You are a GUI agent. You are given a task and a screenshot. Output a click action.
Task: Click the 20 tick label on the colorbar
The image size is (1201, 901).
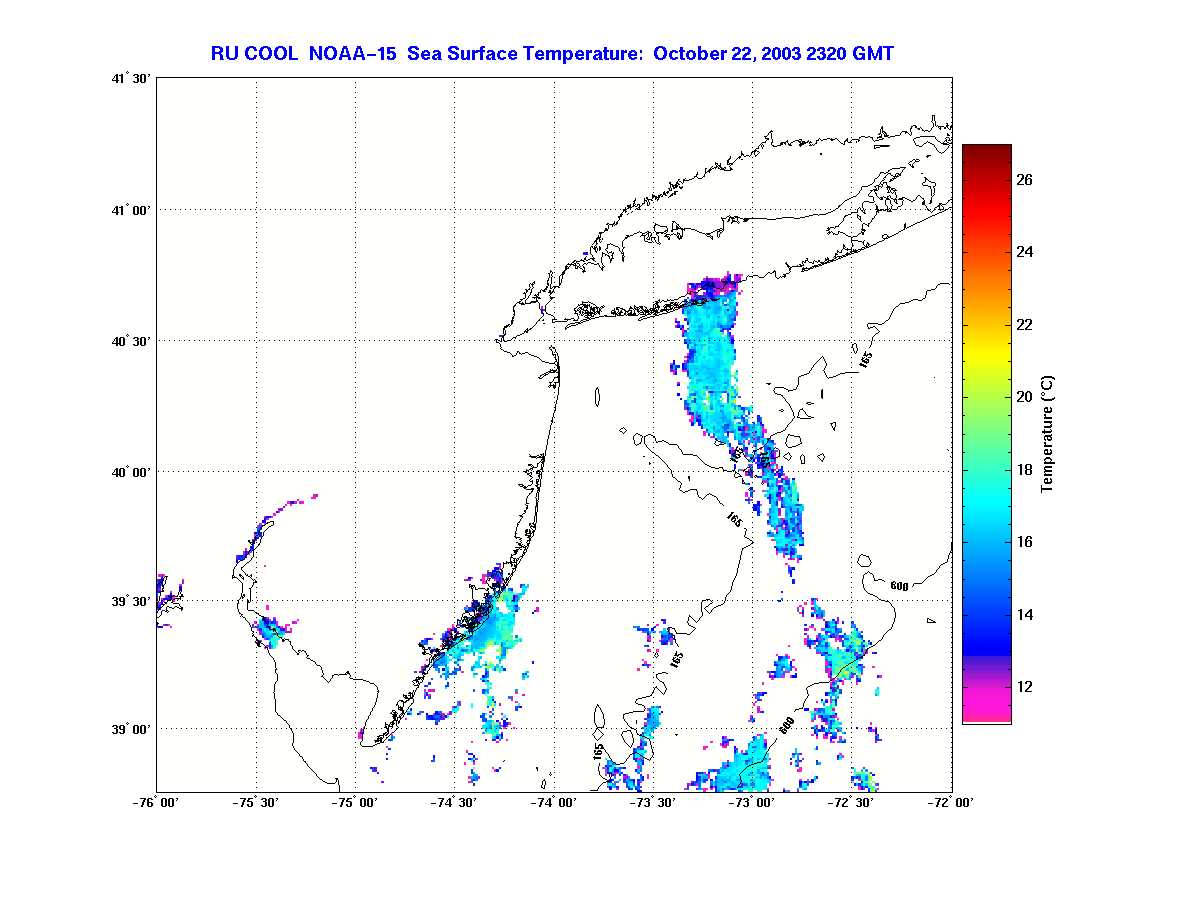pyautogui.click(x=1025, y=397)
